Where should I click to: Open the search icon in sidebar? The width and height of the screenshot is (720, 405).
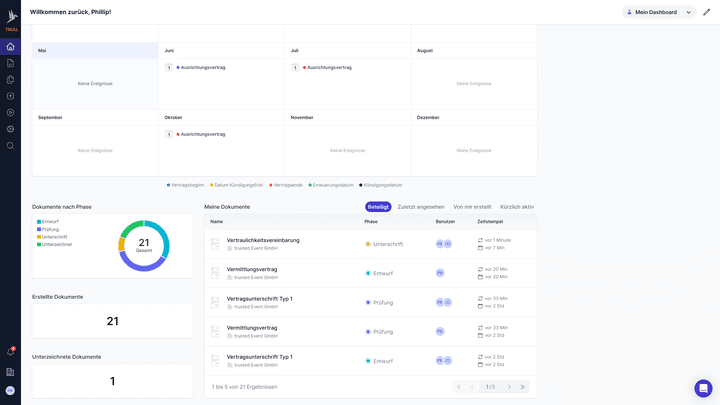coord(10,145)
